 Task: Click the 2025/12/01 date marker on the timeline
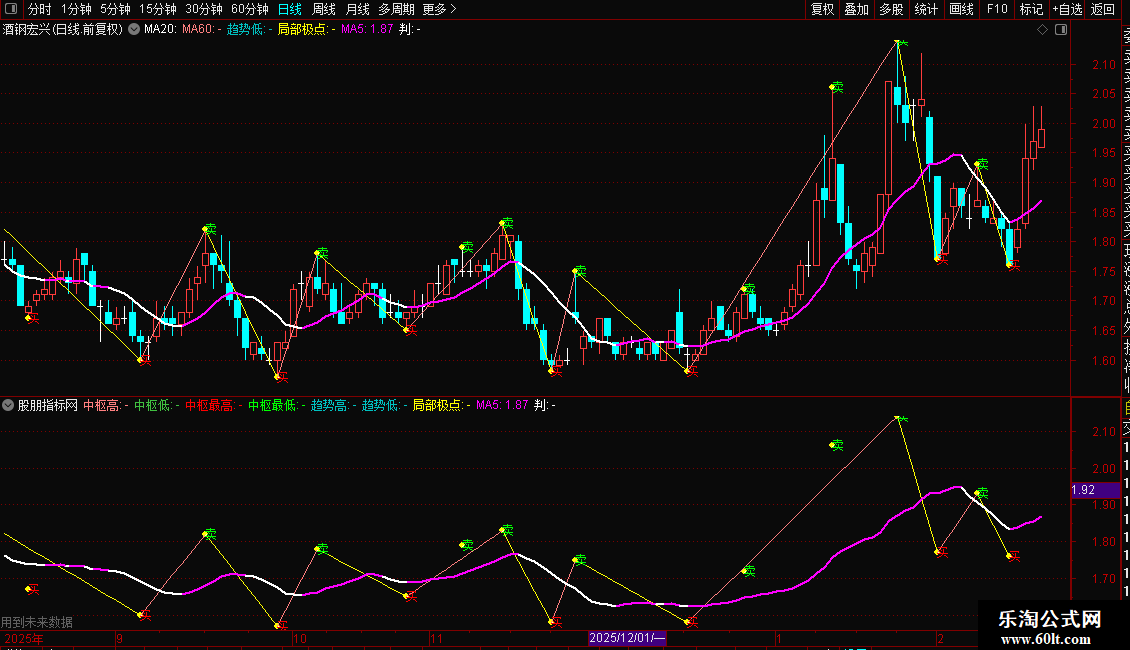tap(626, 638)
